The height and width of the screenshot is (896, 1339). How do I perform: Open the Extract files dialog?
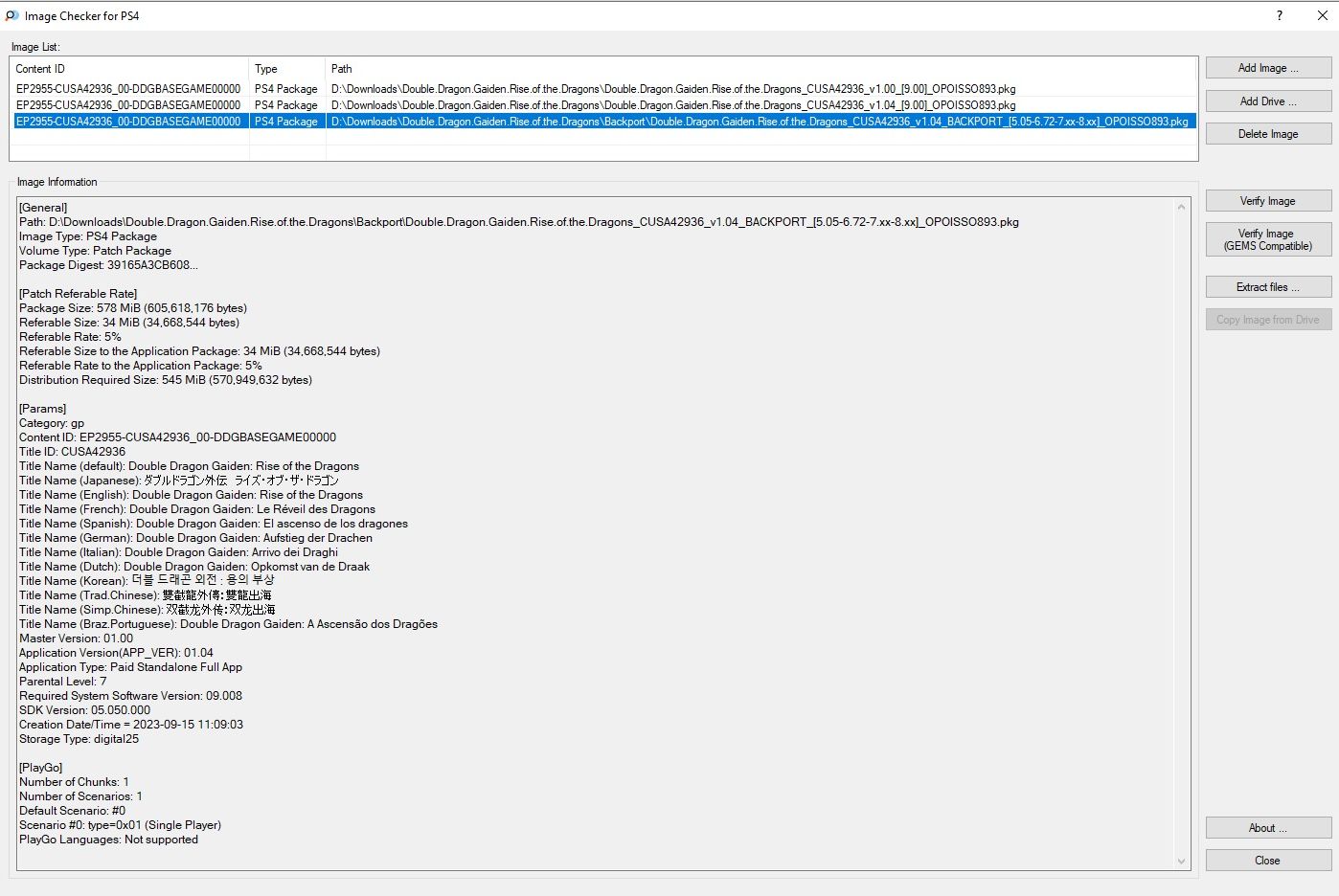point(1268,287)
